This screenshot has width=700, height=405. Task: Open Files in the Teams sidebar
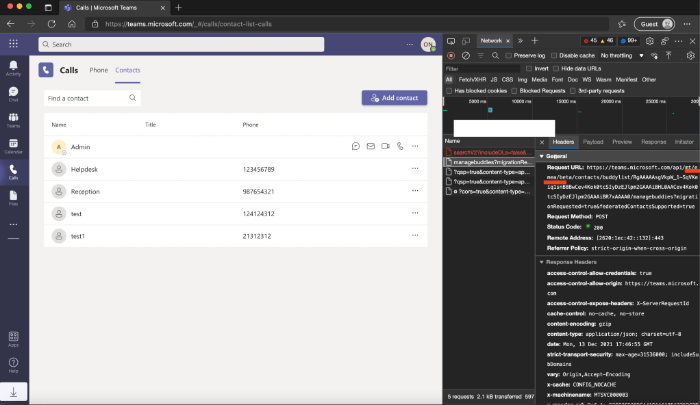tap(13, 198)
